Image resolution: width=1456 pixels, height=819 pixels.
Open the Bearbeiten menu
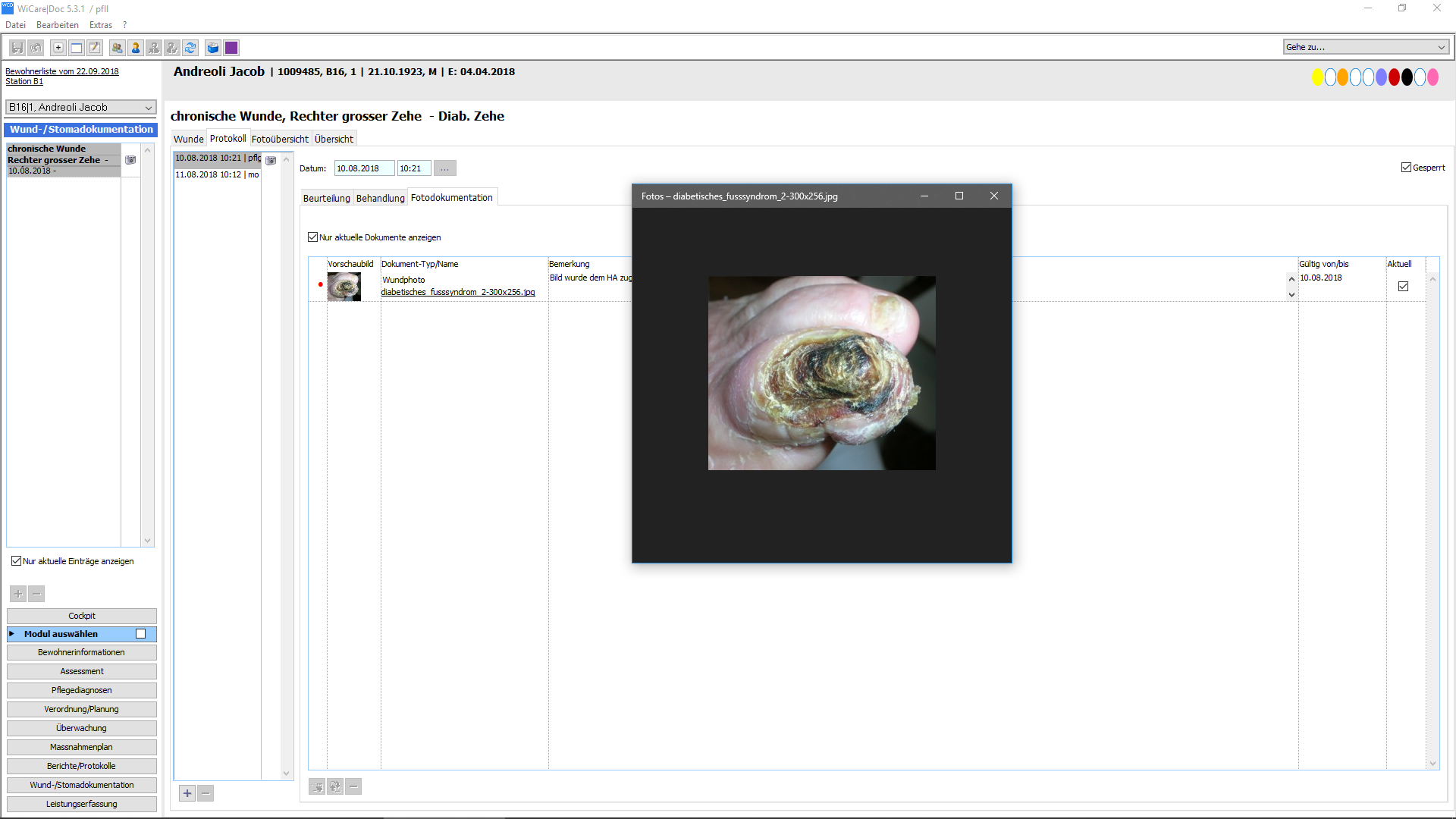57,25
